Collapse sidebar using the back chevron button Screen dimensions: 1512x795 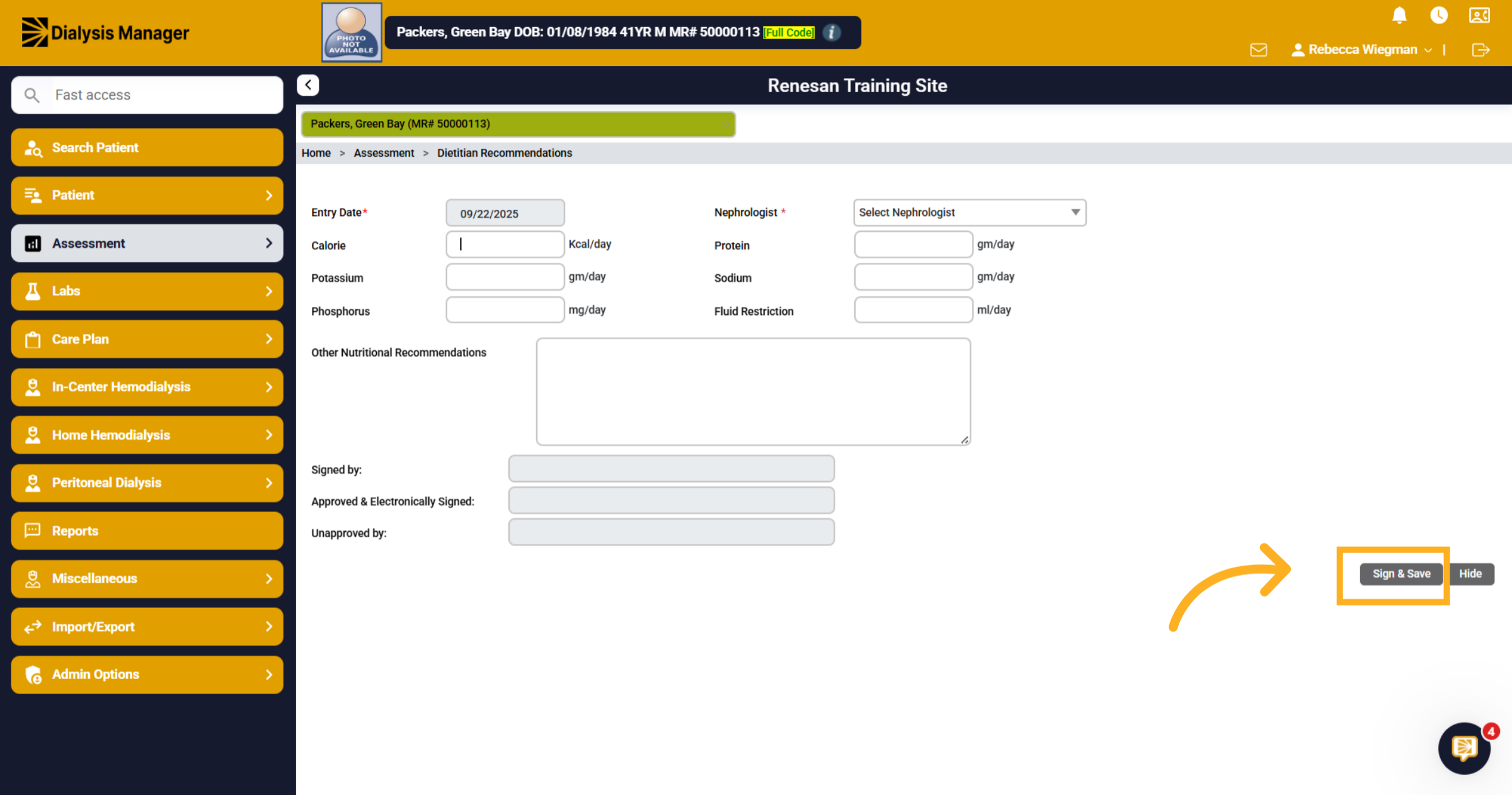pos(308,85)
